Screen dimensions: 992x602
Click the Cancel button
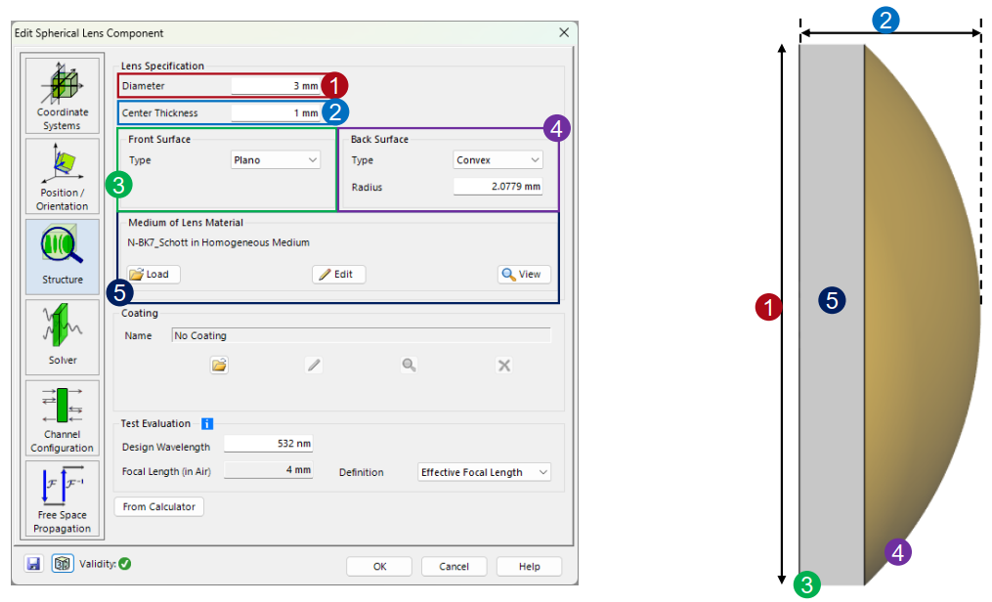pyautogui.click(x=454, y=566)
